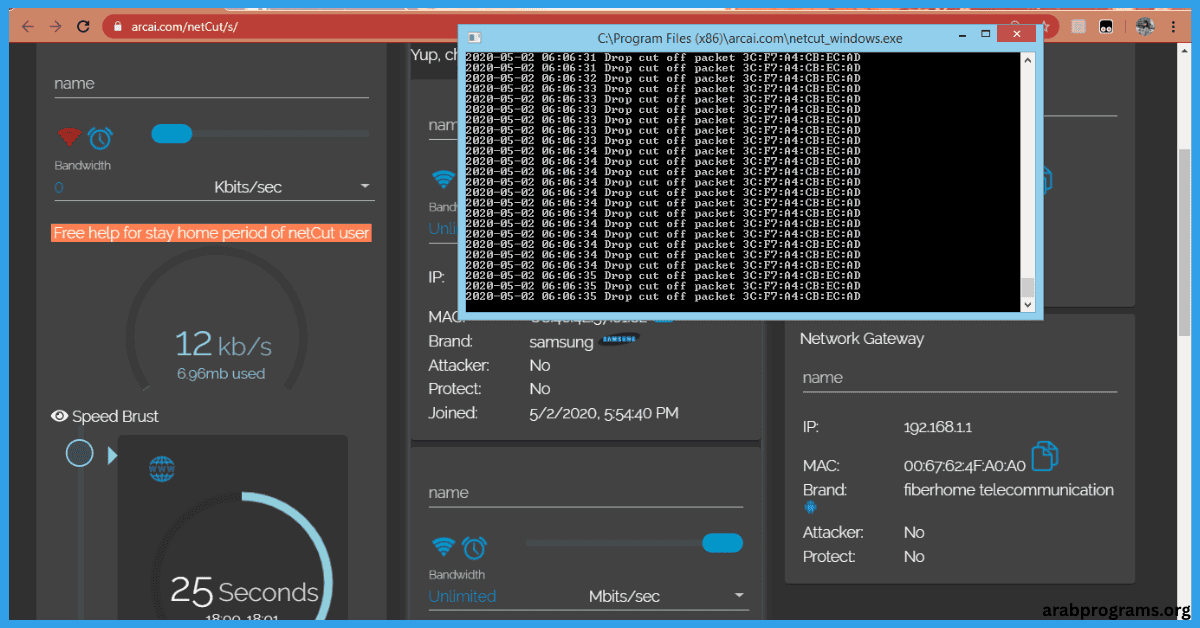Go forward in the Chrome browser
This screenshot has height=628, width=1200.
pos(55,26)
